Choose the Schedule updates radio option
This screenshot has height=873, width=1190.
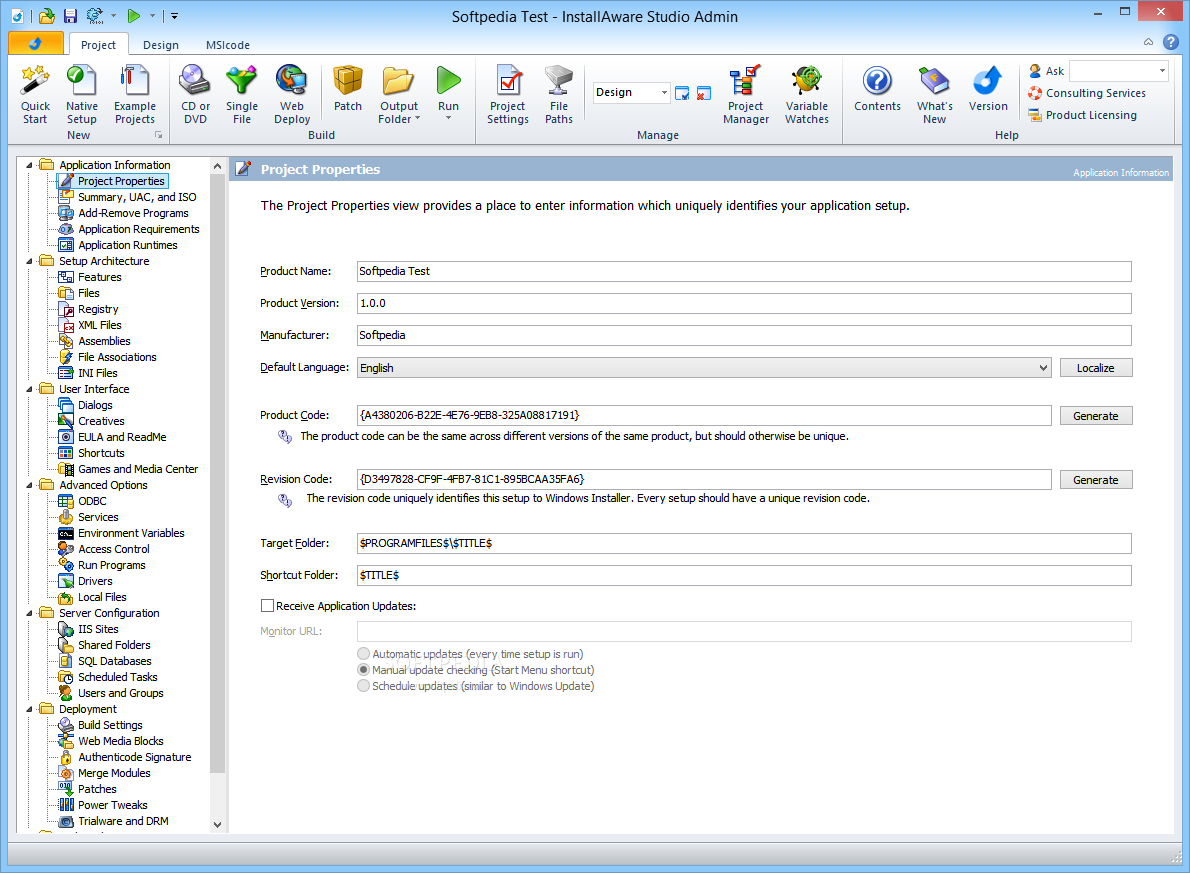click(x=364, y=685)
